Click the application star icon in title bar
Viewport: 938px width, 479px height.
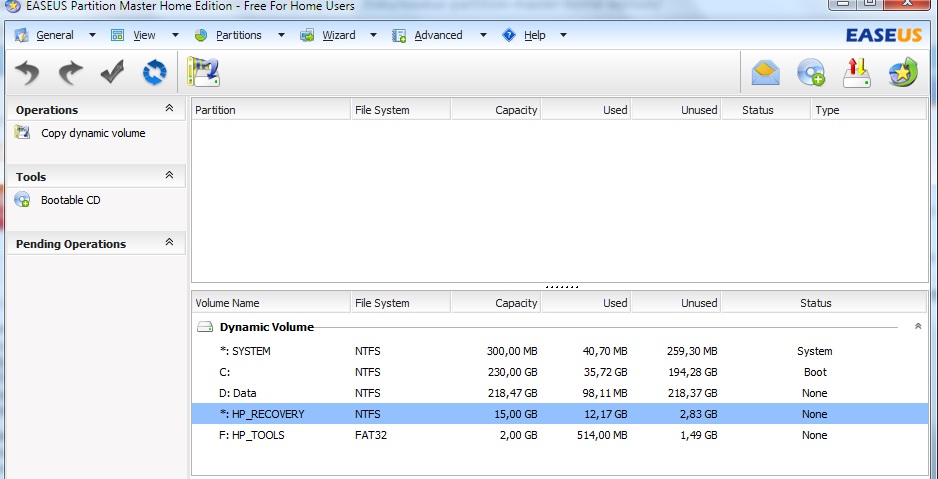point(12,6)
